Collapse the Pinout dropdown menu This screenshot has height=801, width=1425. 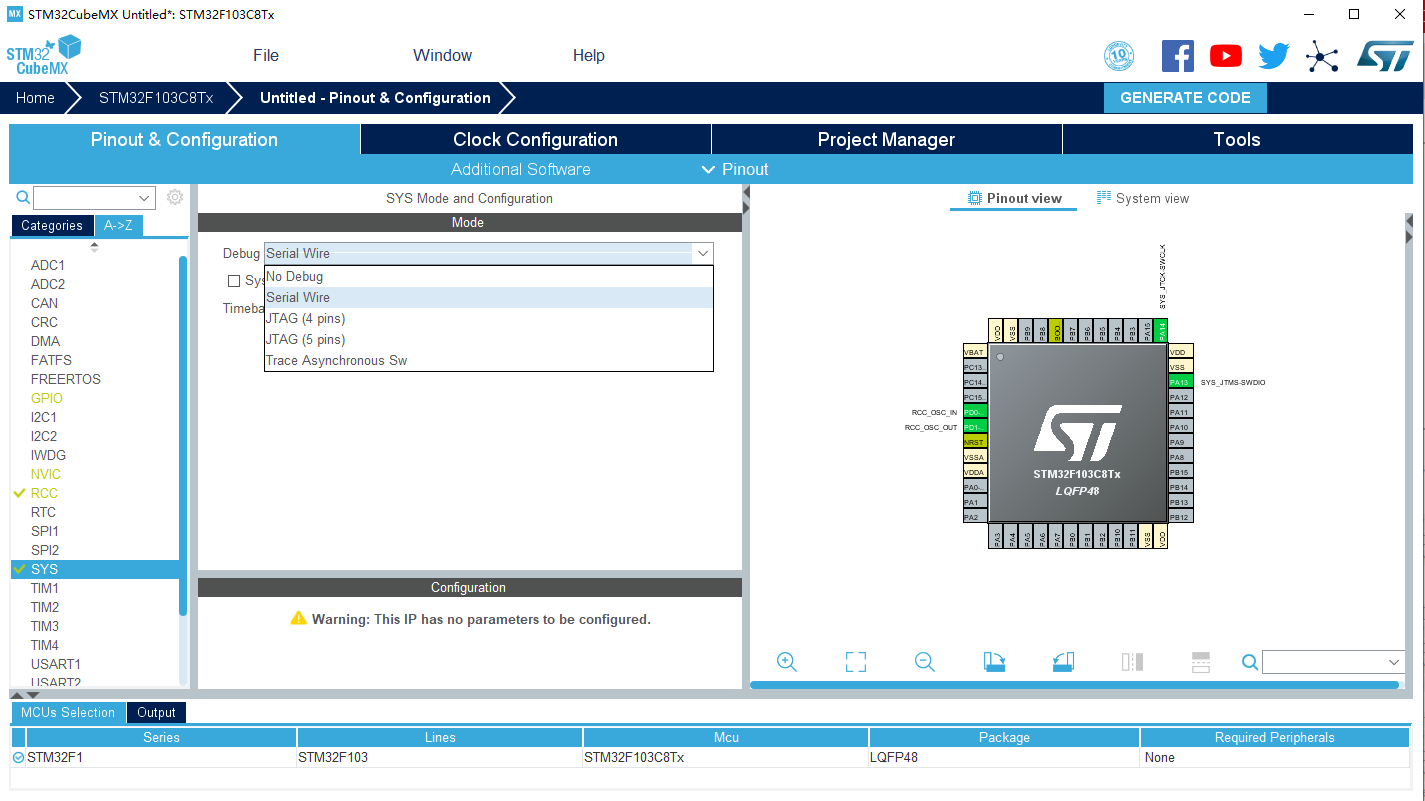pos(735,169)
